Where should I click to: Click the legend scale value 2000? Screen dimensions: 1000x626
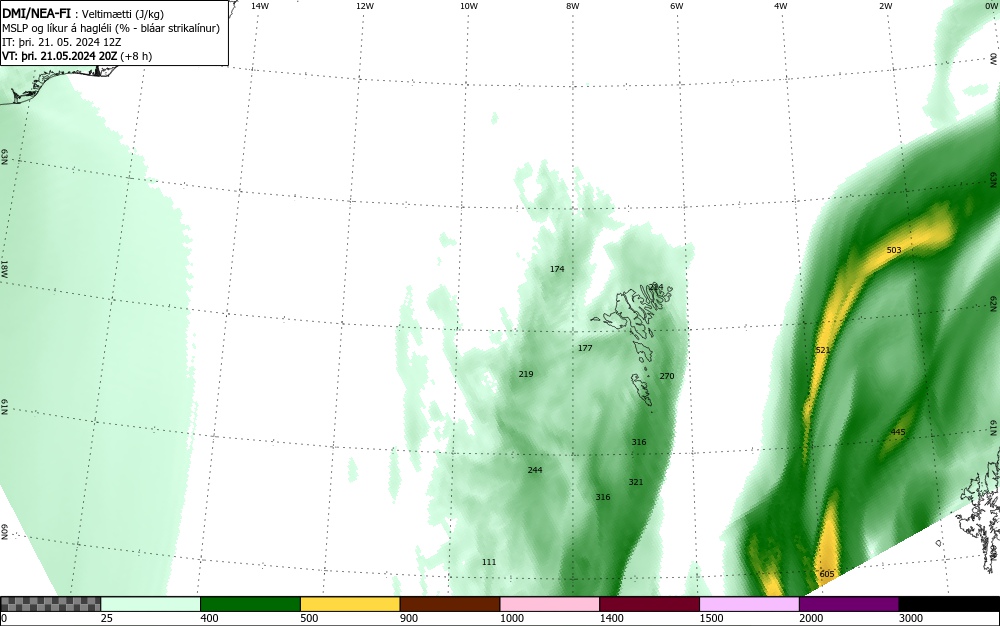[x=811, y=618]
